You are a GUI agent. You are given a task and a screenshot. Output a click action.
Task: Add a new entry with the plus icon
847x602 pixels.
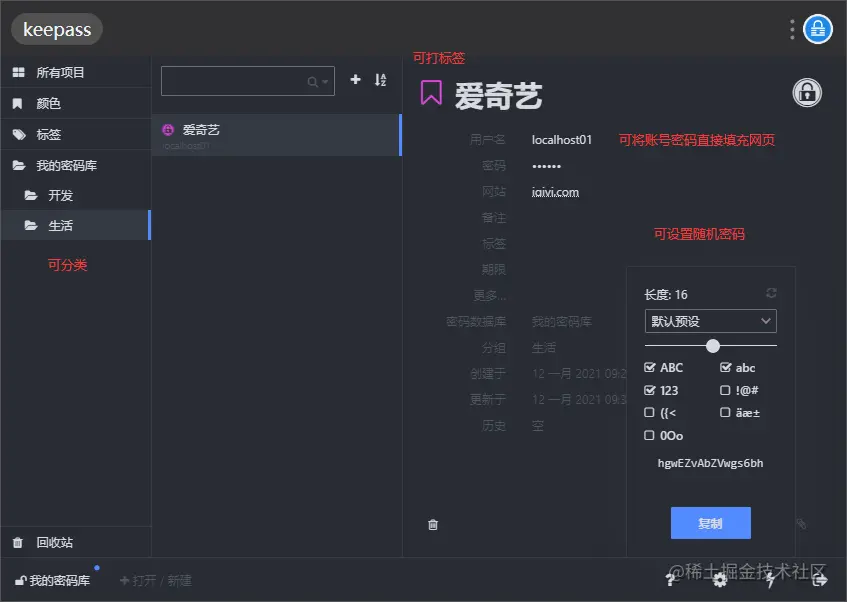(355, 79)
